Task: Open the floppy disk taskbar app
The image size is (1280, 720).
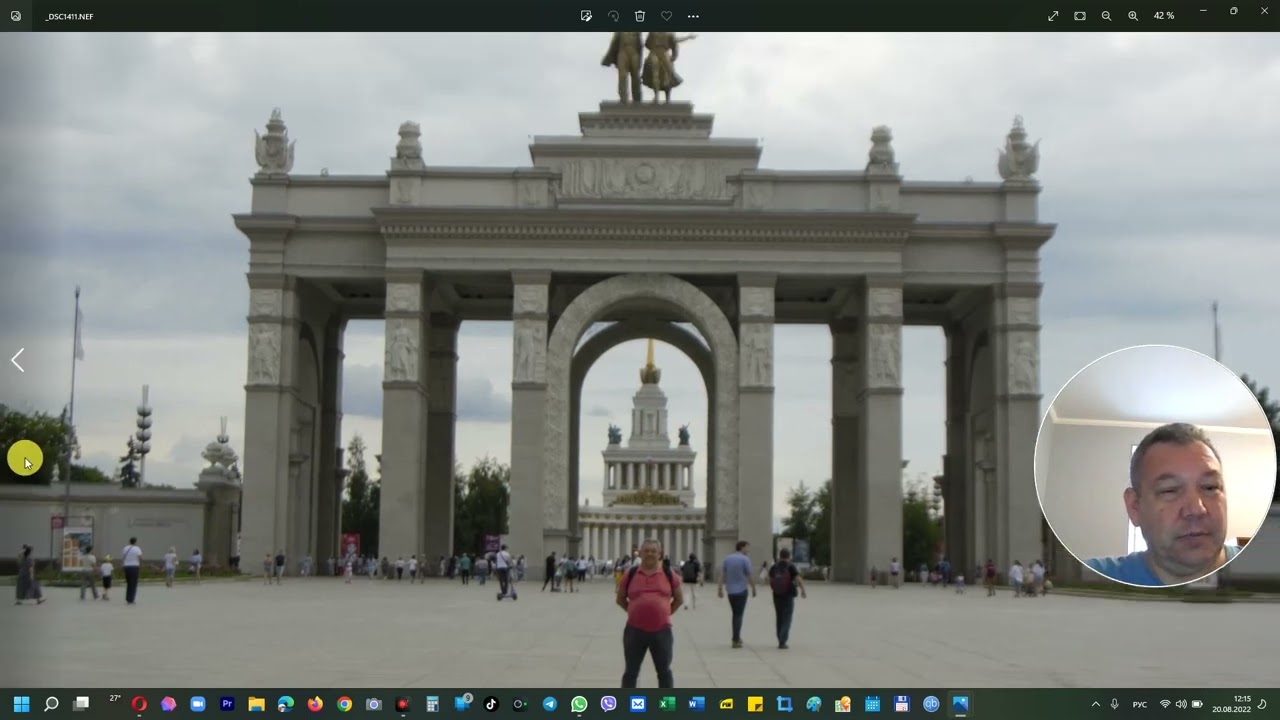Action: point(901,704)
